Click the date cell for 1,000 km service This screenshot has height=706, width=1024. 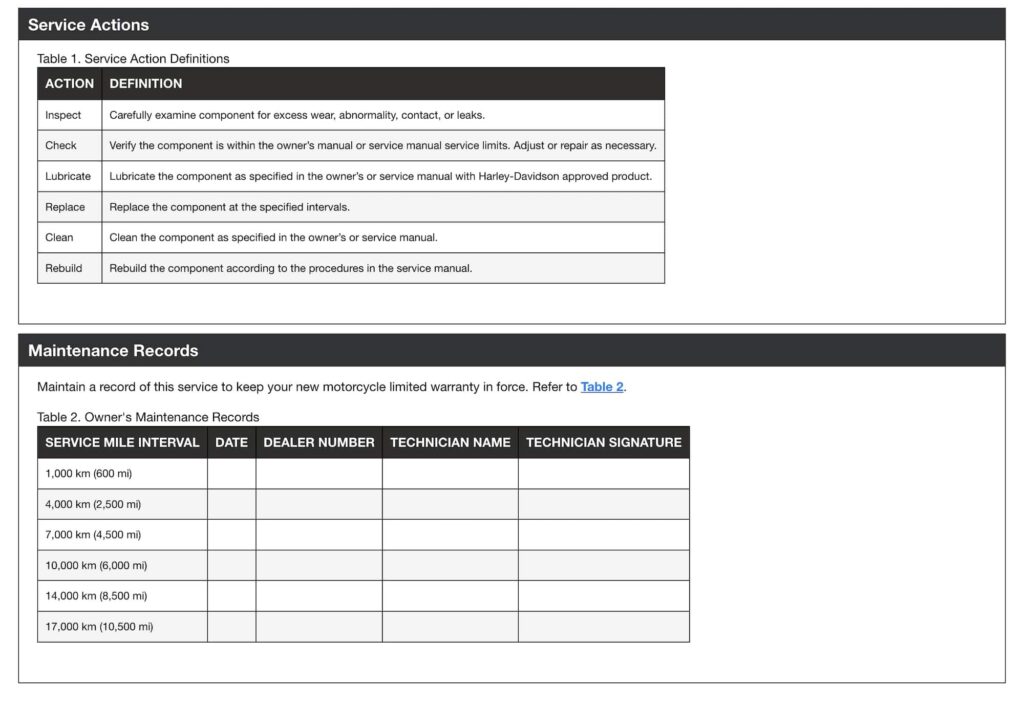(231, 472)
